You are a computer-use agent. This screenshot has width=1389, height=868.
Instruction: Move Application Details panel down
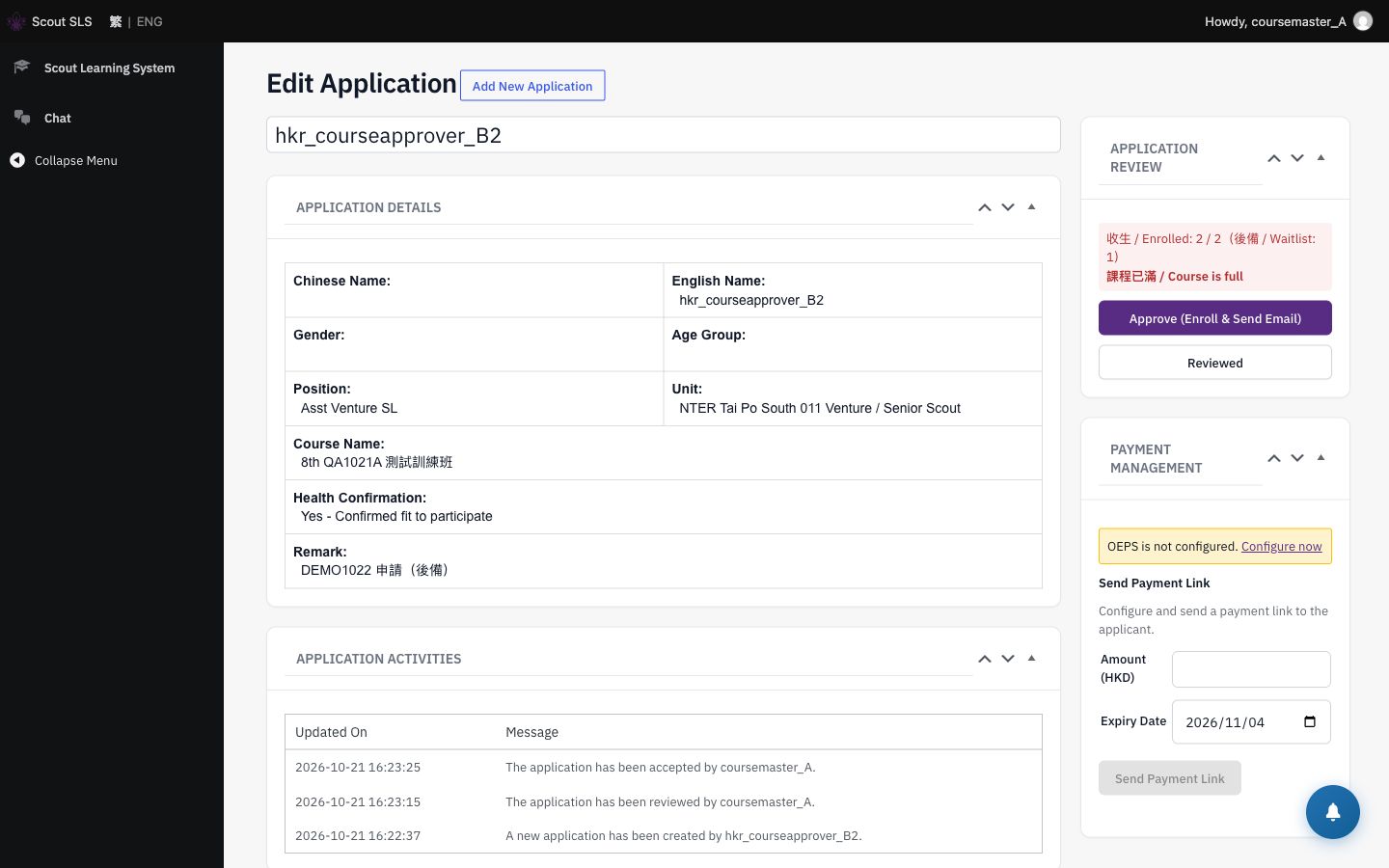[x=1008, y=207]
